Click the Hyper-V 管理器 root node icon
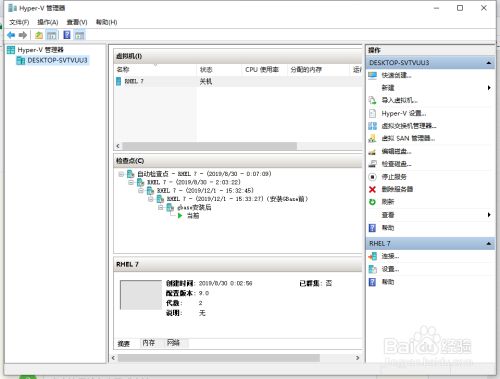Image resolution: width=500 pixels, height=379 pixels. 11,50
